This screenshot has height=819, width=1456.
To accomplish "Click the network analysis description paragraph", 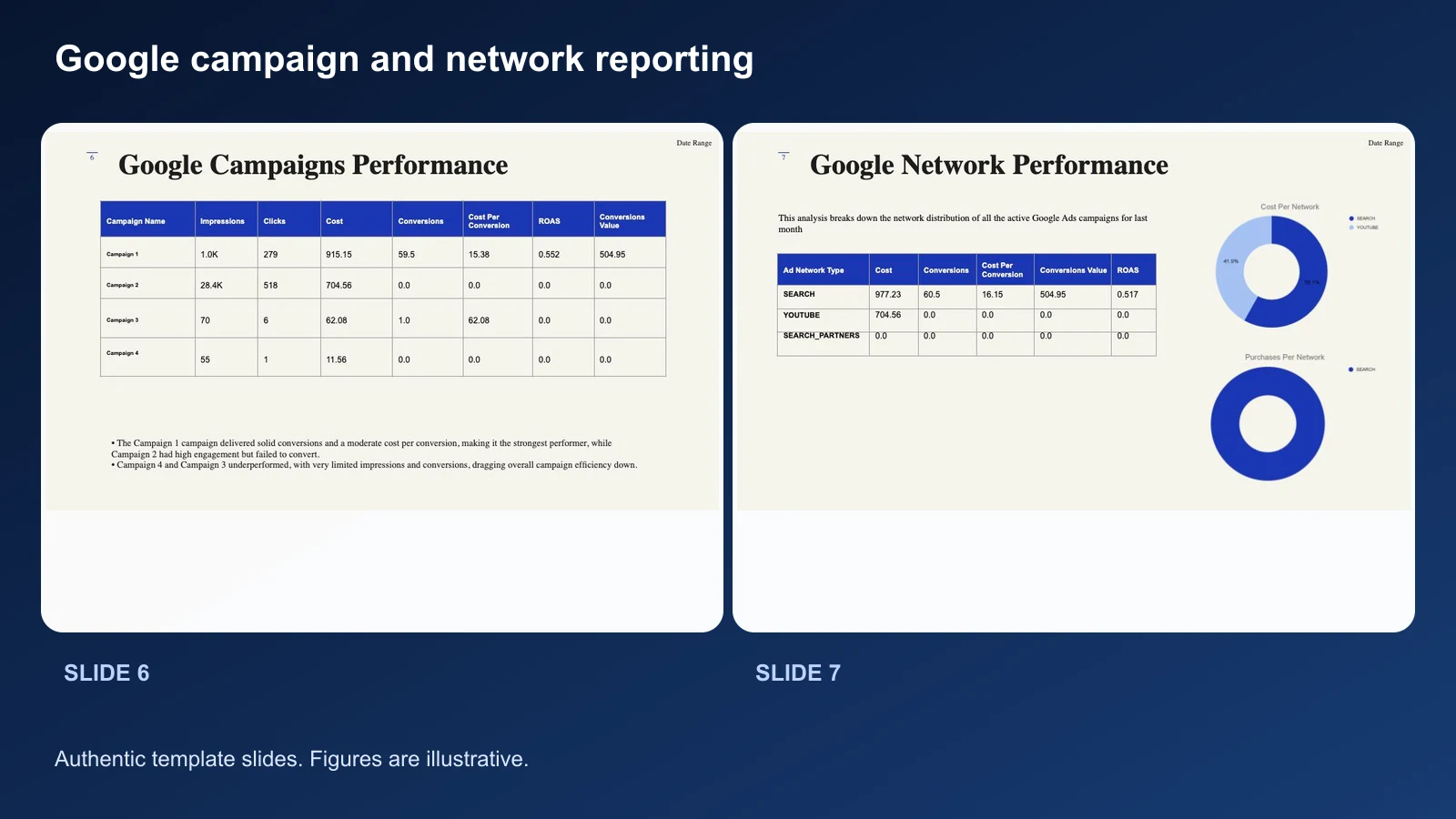I will pos(963,224).
